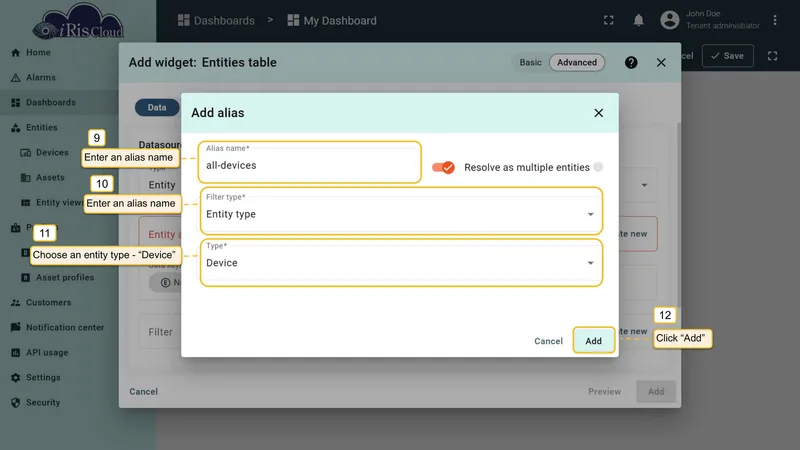Click the Save button in the top bar
This screenshot has width=800, height=450.
click(x=728, y=56)
